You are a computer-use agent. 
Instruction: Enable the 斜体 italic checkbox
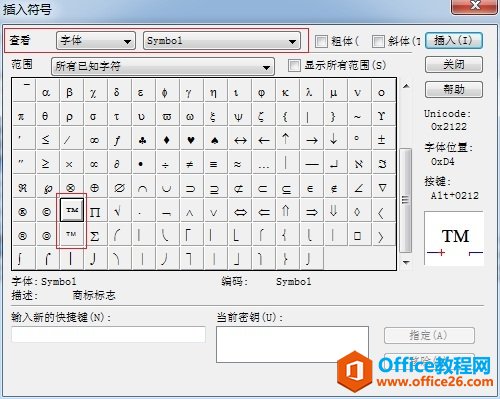click(378, 41)
